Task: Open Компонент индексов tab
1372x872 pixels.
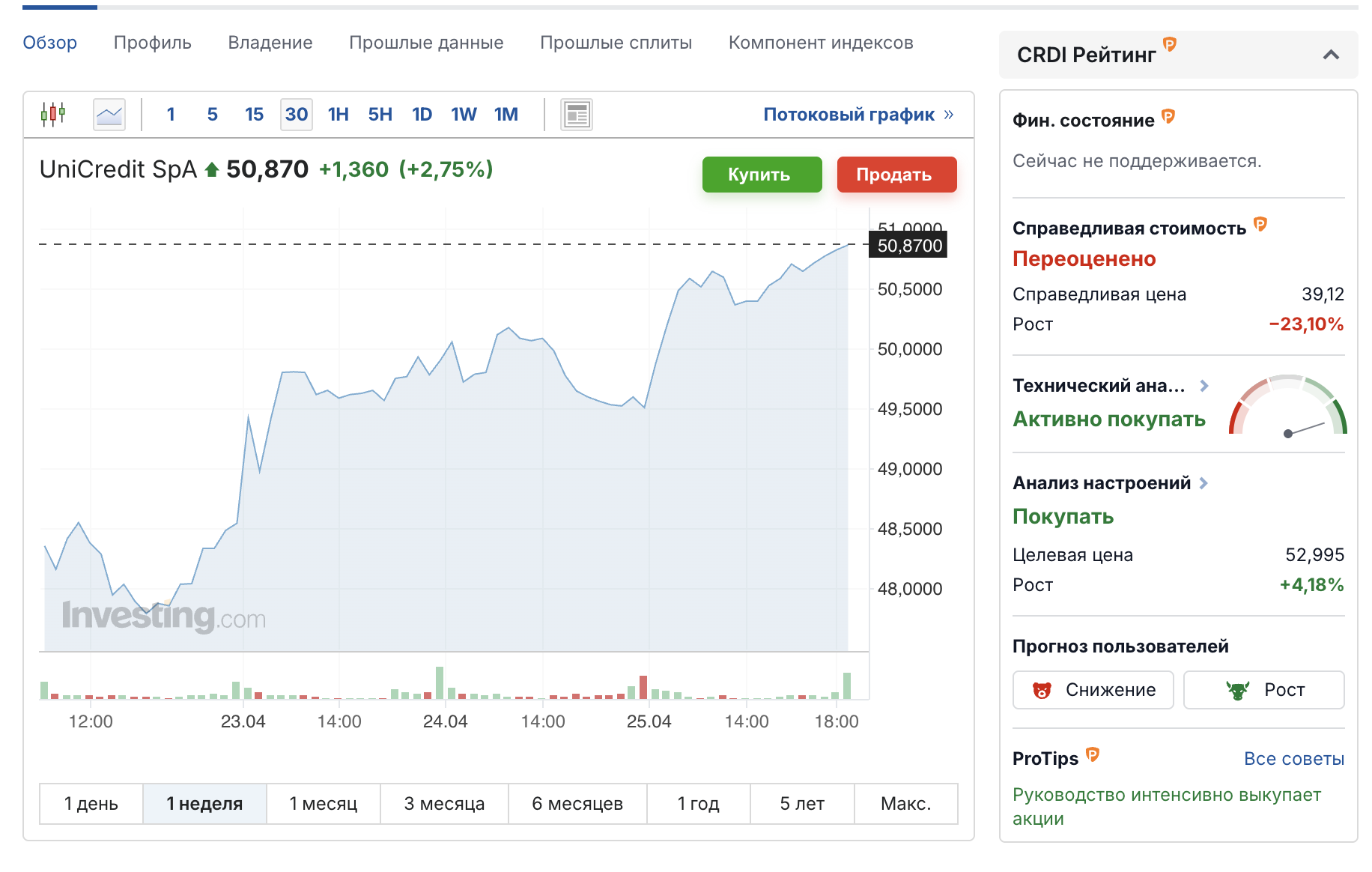Action: (821, 43)
